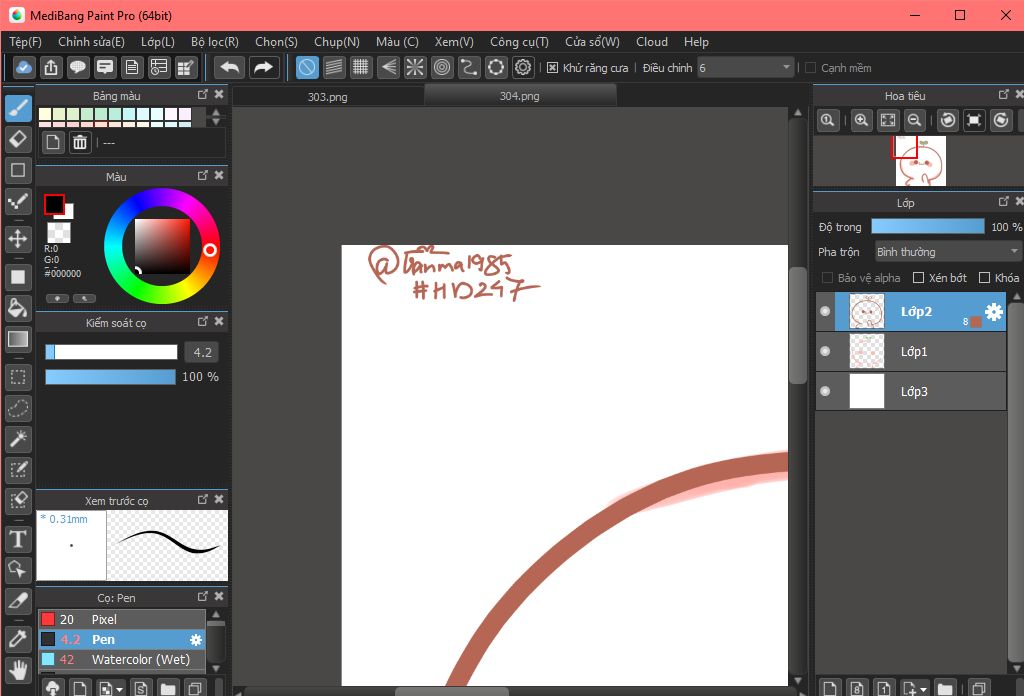The width and height of the screenshot is (1024, 696).
Task: Select the Eyedropper tool
Action: [x=18, y=639]
